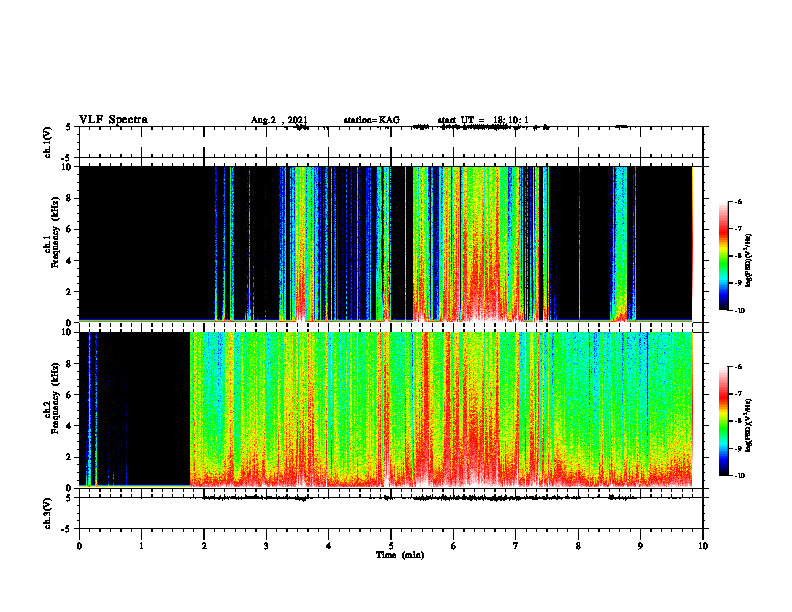The width and height of the screenshot is (792, 612).
Task: Click the ch.2 color bar "-8" label
Action: click(738, 421)
